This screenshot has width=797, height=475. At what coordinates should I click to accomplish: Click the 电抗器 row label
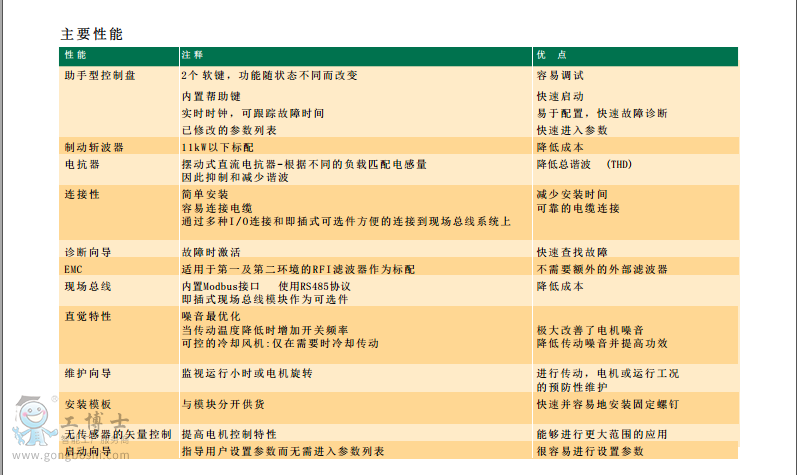[x=81, y=164]
